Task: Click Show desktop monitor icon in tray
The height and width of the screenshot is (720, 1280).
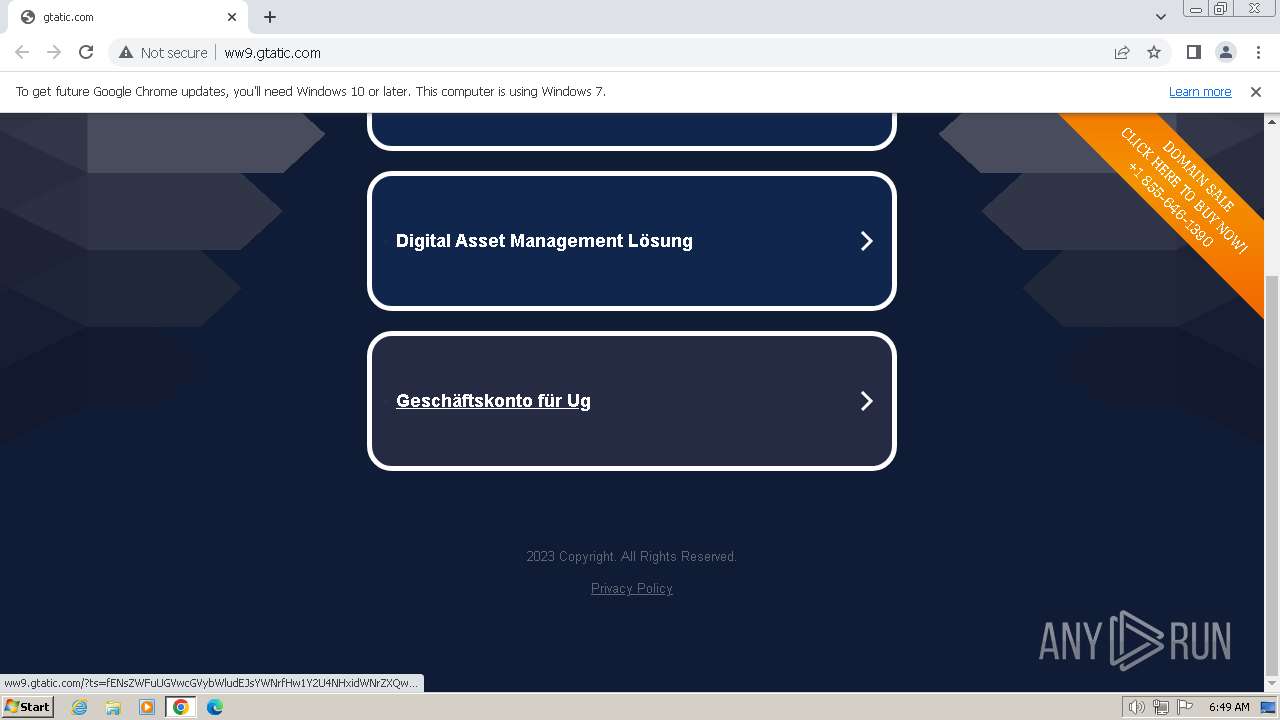Action: [1268, 707]
